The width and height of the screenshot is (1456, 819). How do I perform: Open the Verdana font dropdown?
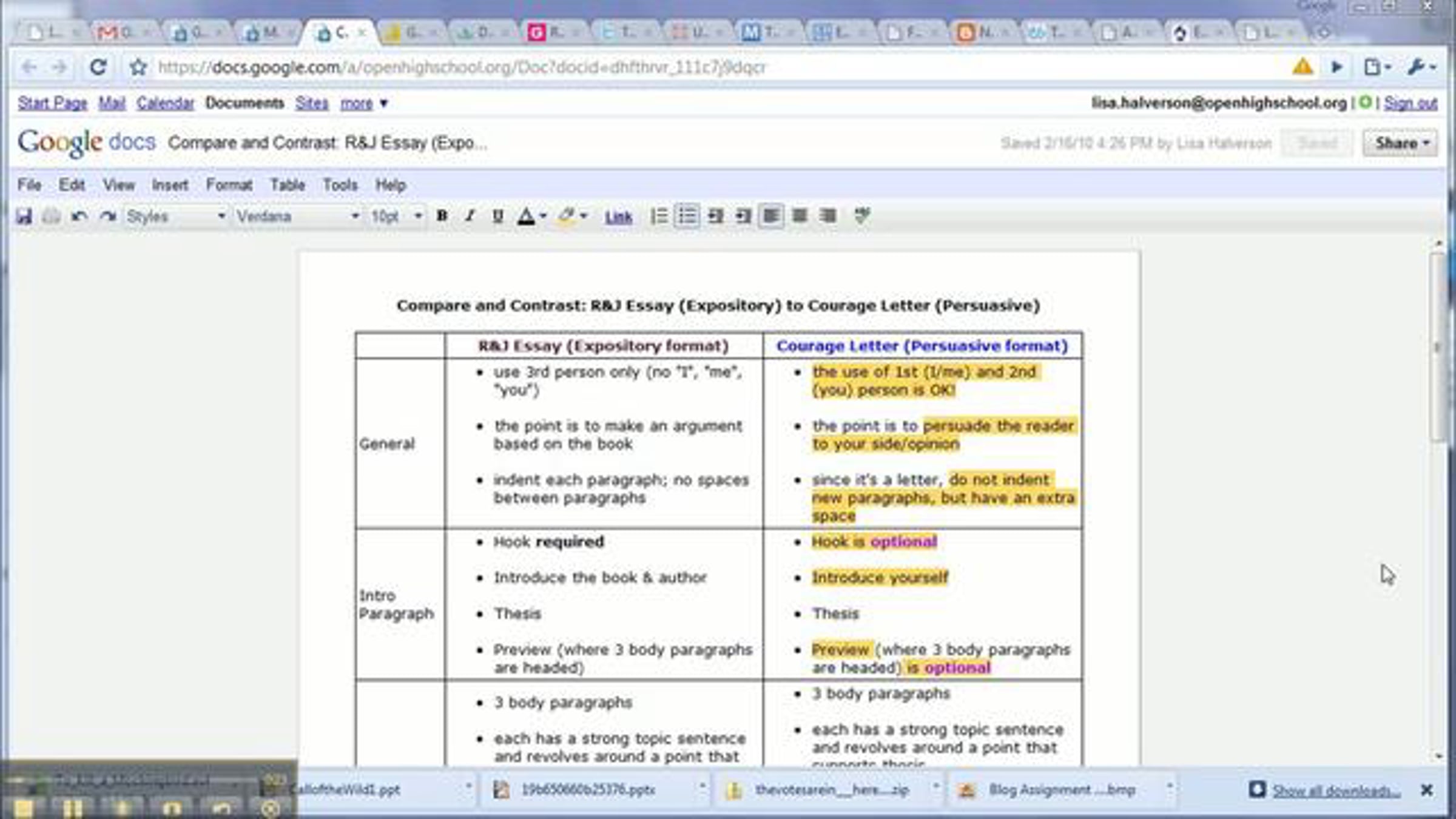[x=297, y=217]
